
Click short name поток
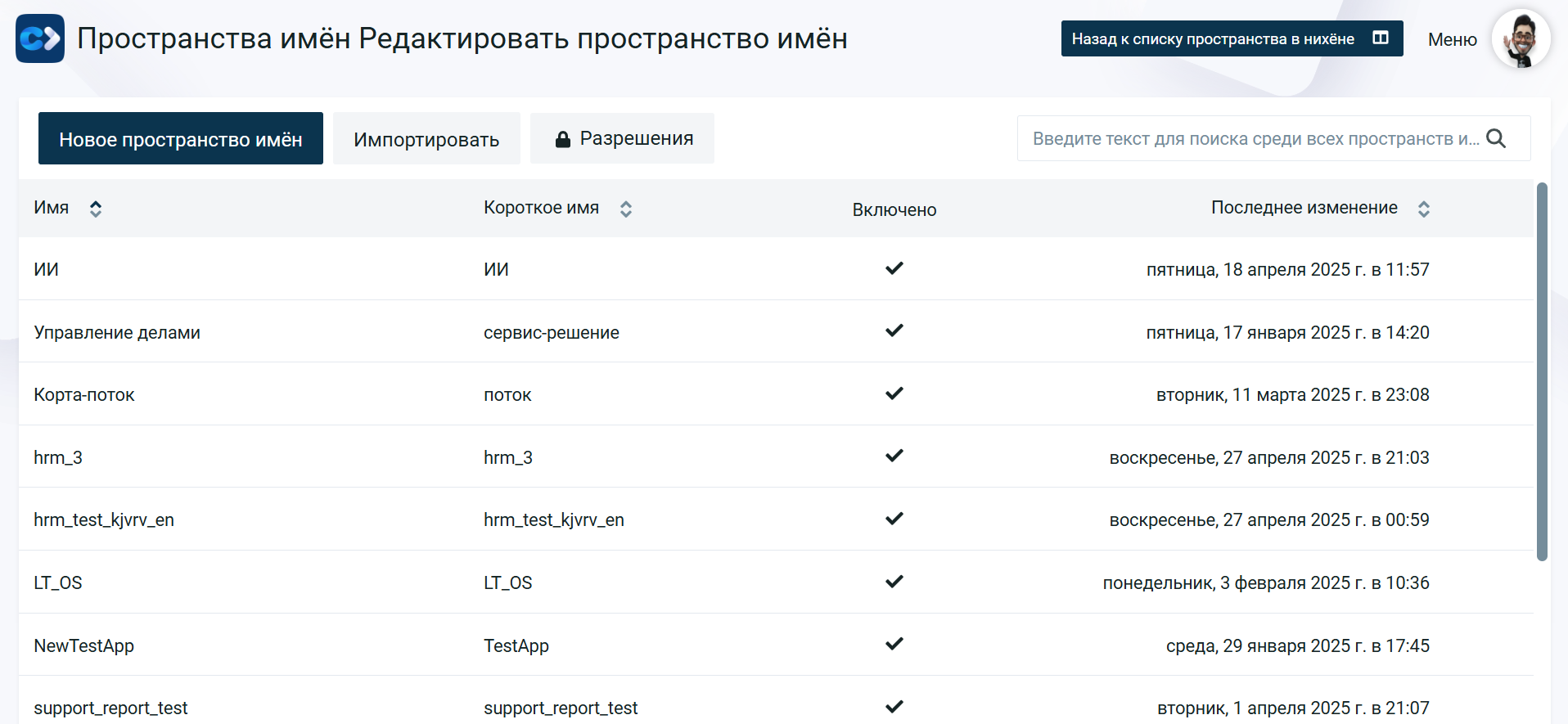tap(507, 394)
